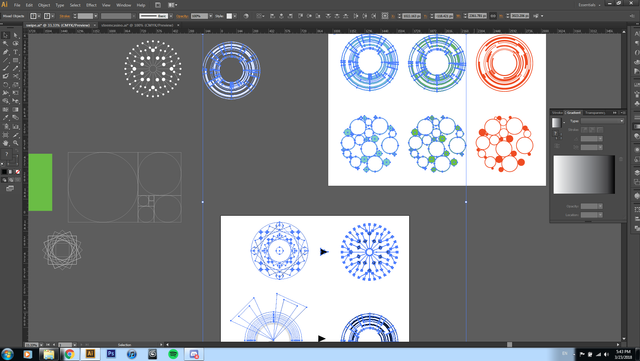Set fill to None in toolbox
Viewport: 640px width, 361px height.
click(18, 172)
